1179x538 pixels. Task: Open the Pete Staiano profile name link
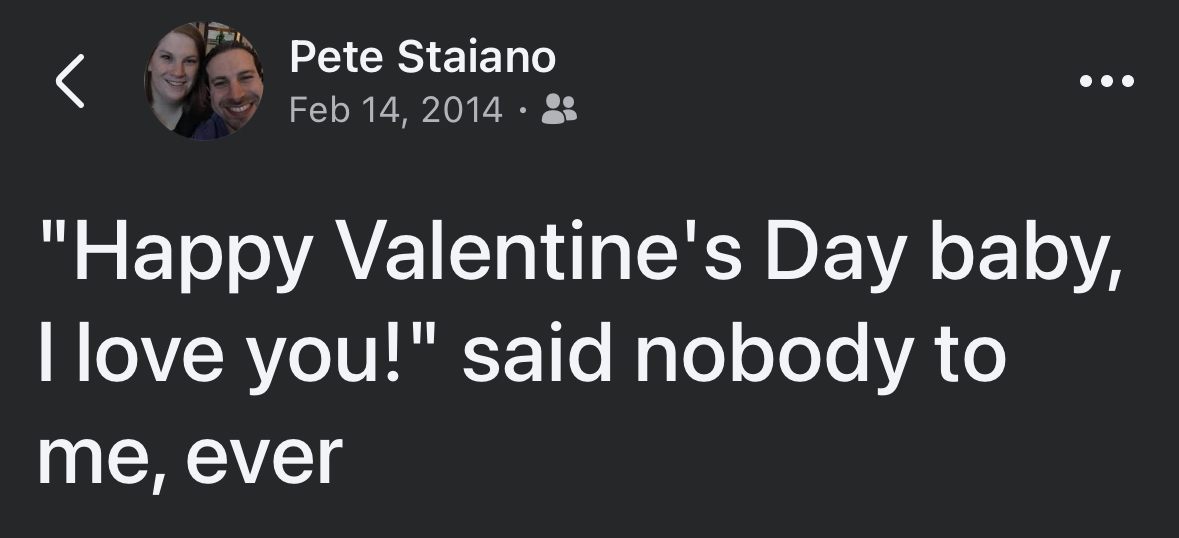click(422, 57)
